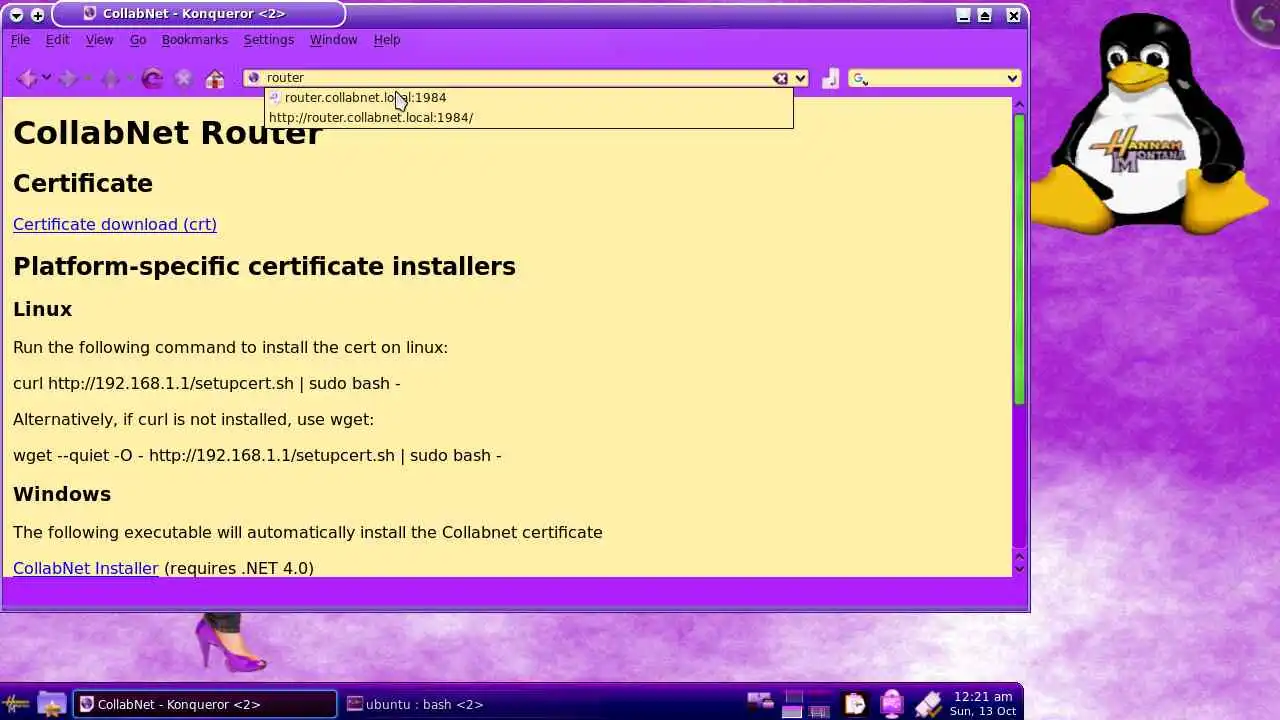The image size is (1280, 720).
Task: Click the 'Platform-specific certificate installers' heading
Action: (x=264, y=266)
